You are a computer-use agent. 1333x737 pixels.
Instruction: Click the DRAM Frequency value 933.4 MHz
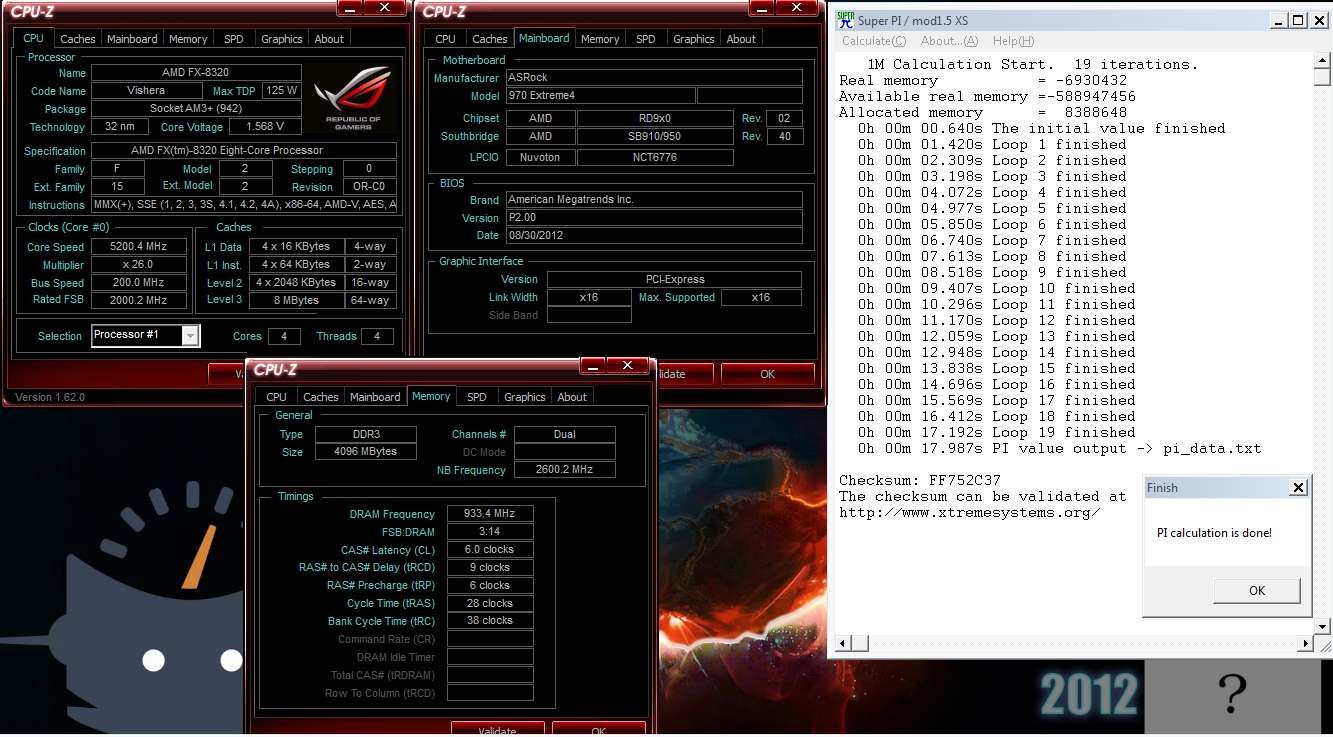[x=489, y=514]
